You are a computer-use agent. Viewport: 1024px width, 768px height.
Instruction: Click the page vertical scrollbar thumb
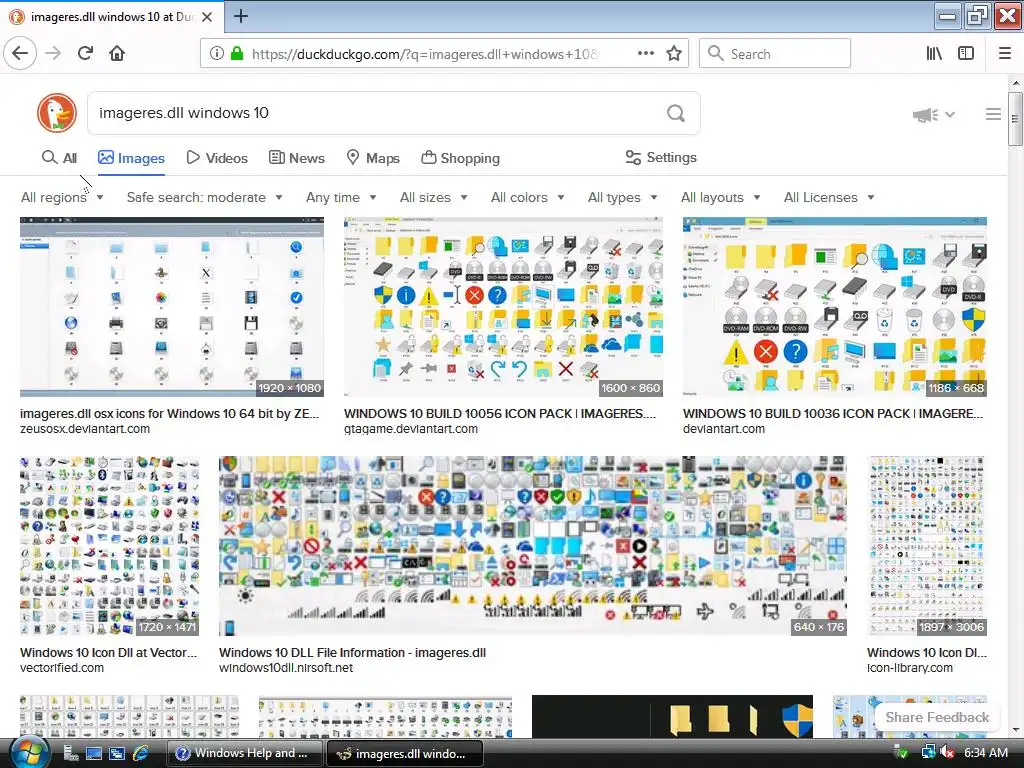coord(1015,119)
